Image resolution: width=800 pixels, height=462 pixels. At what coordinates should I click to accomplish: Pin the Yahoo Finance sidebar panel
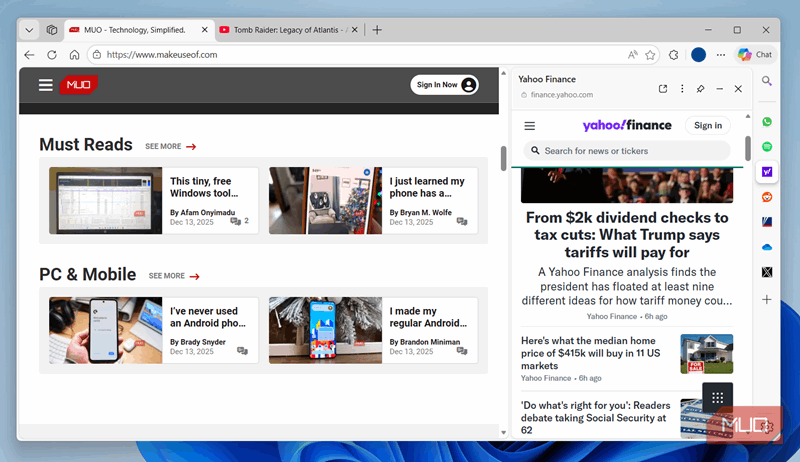(x=701, y=89)
